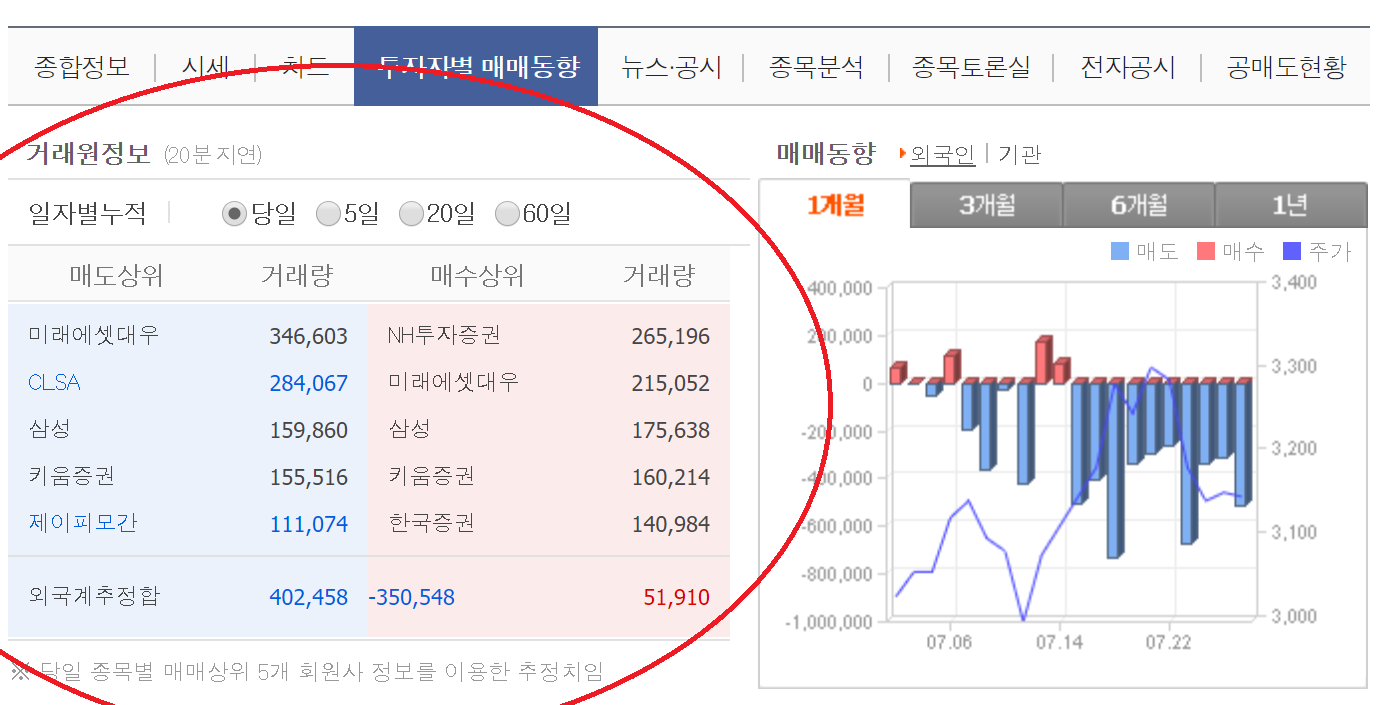Click the 매수 red legend swatch
The height and width of the screenshot is (705, 1386).
(1206, 251)
